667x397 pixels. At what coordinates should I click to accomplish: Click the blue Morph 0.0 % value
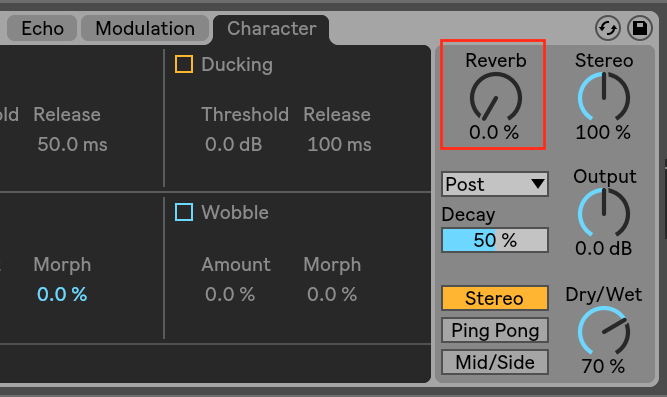point(62,294)
